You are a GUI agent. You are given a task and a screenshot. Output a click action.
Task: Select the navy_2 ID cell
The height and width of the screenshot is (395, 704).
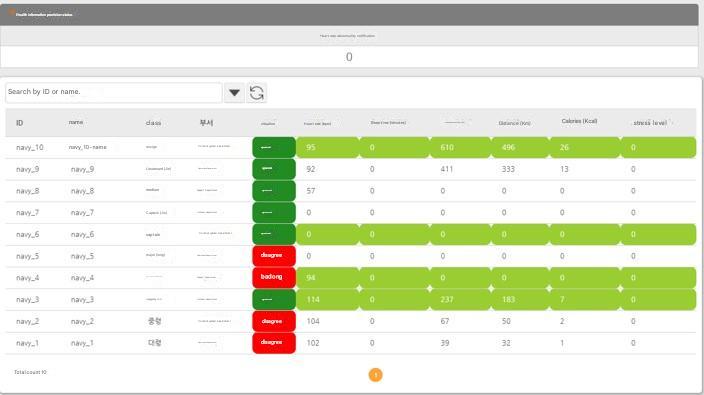click(27, 321)
